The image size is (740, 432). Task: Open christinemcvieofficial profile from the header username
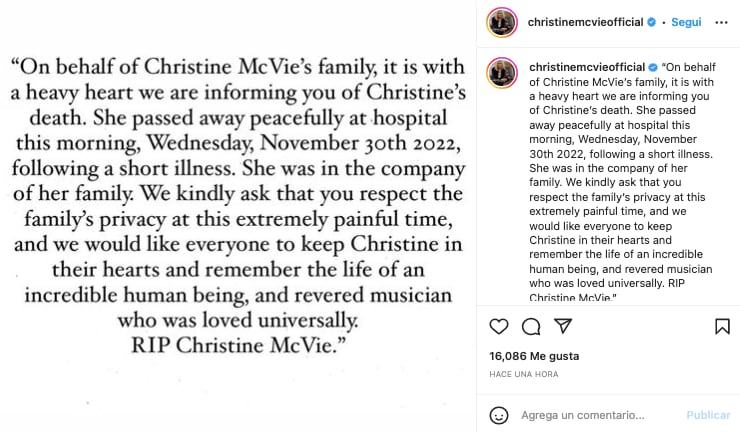click(x=586, y=22)
